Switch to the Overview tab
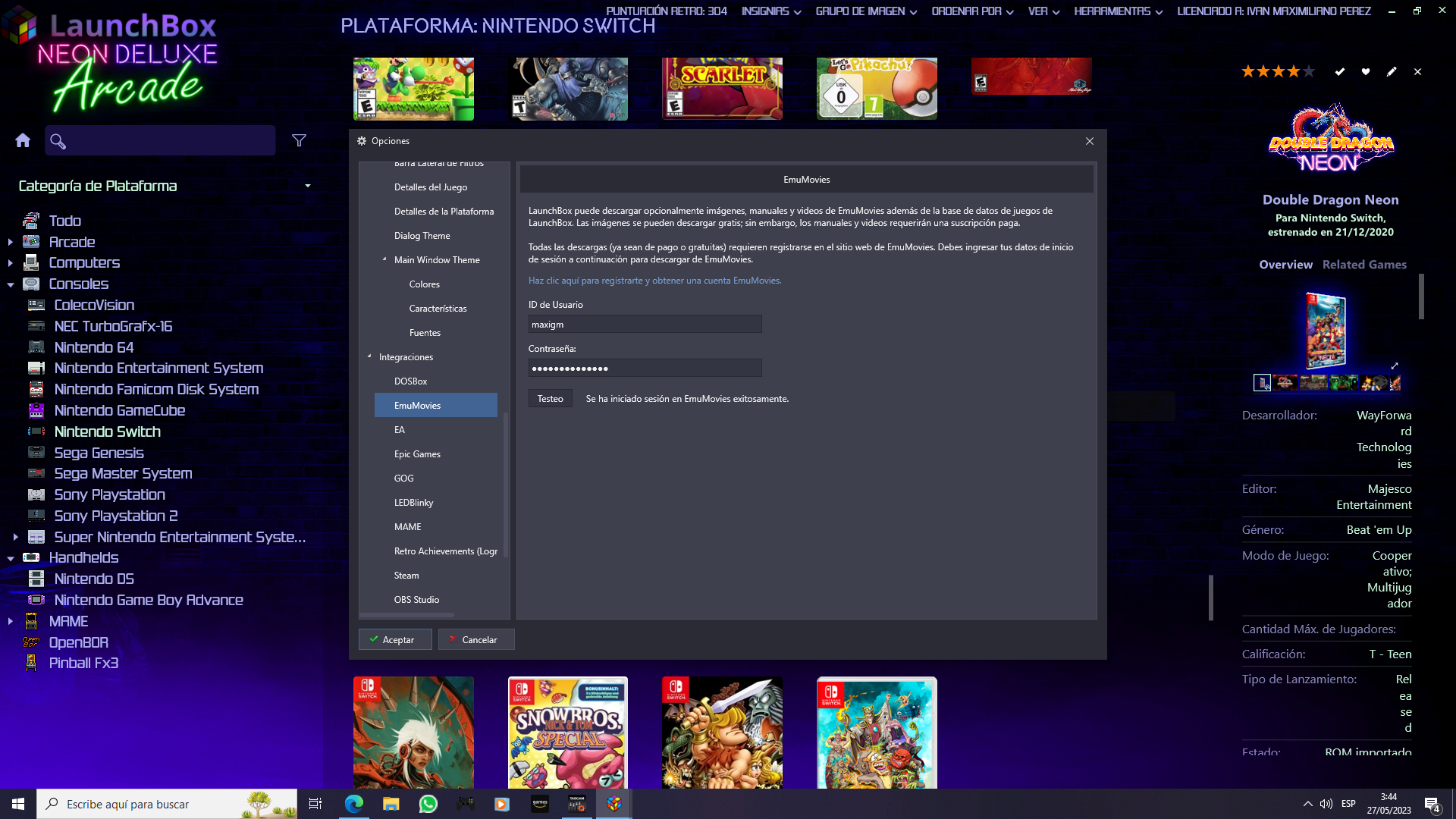1456x819 pixels. click(1285, 265)
